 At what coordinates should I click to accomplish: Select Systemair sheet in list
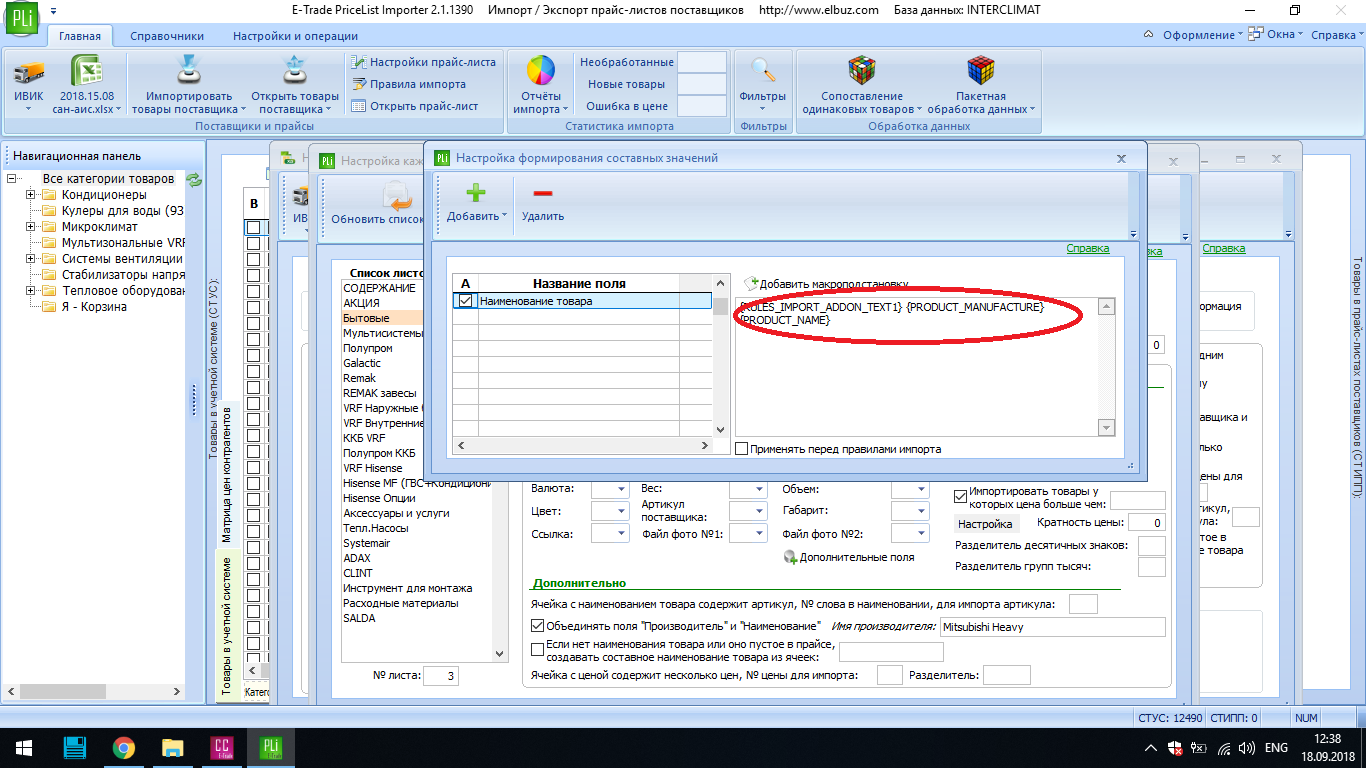[416, 543]
